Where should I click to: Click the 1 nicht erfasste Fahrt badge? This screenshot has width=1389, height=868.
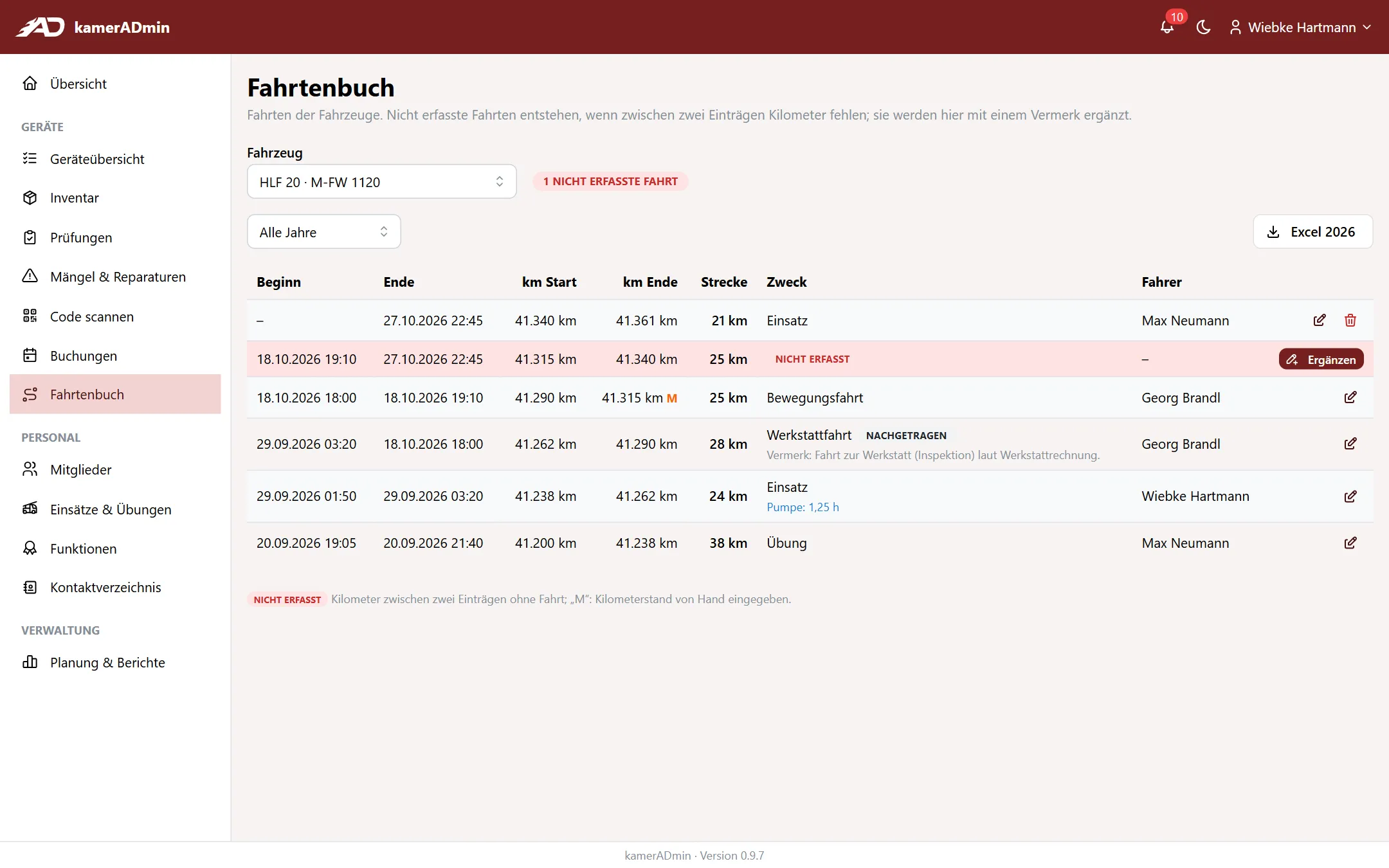610,181
